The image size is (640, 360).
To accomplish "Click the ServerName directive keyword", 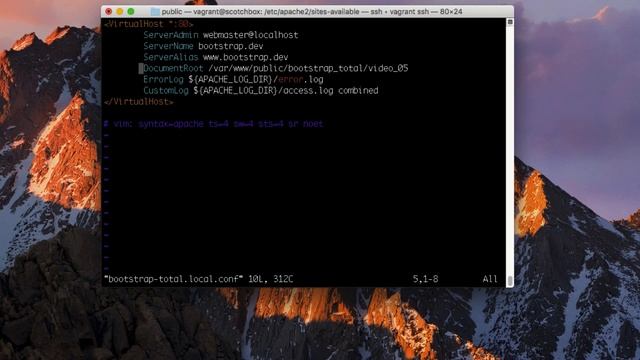I will click(x=168, y=46).
